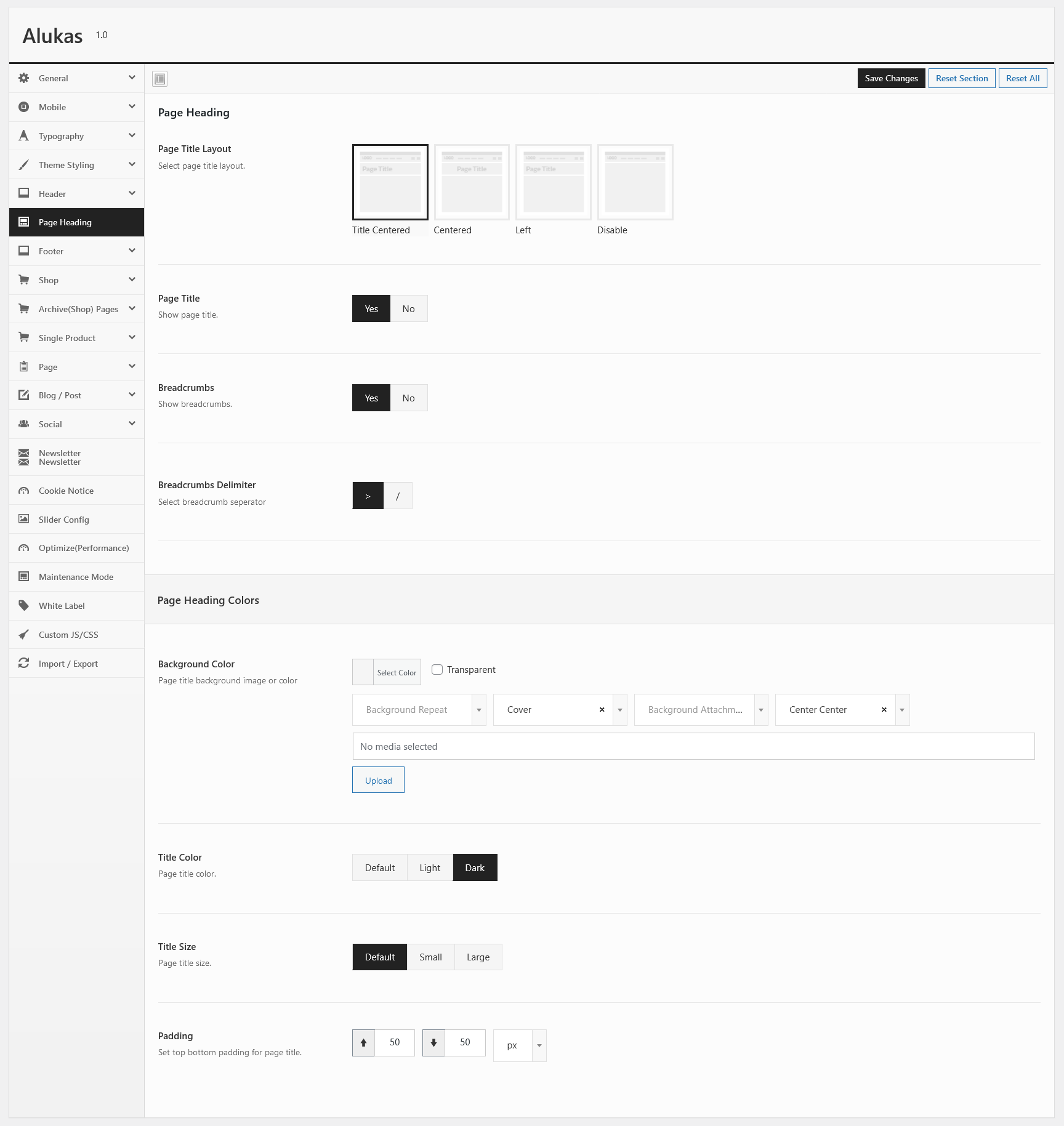This screenshot has height=1126, width=1064.
Task: Click the expand-all sections icon in toolbar
Action: [159, 79]
